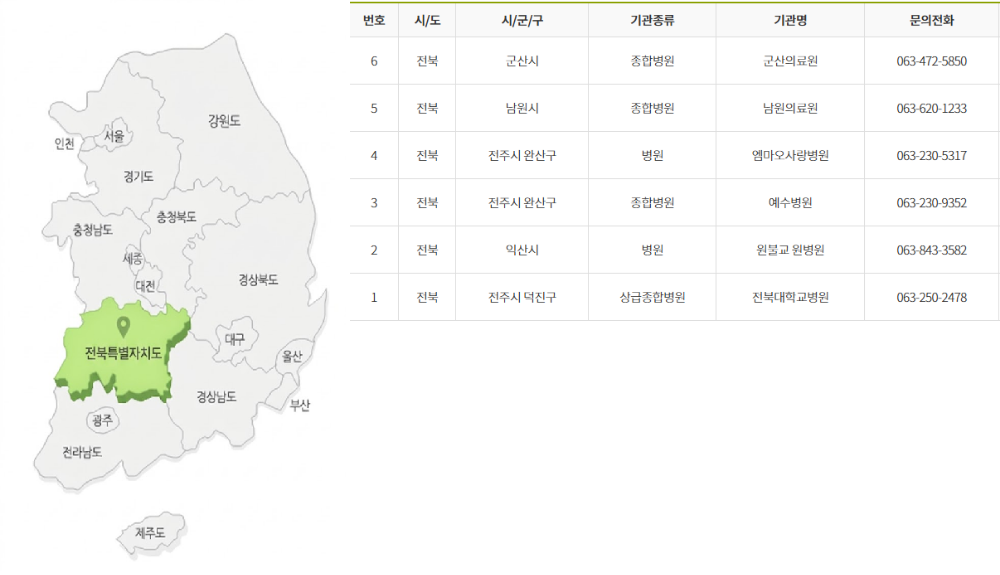
Task: Pick 충청남도 region on the map
Action: [x=92, y=229]
